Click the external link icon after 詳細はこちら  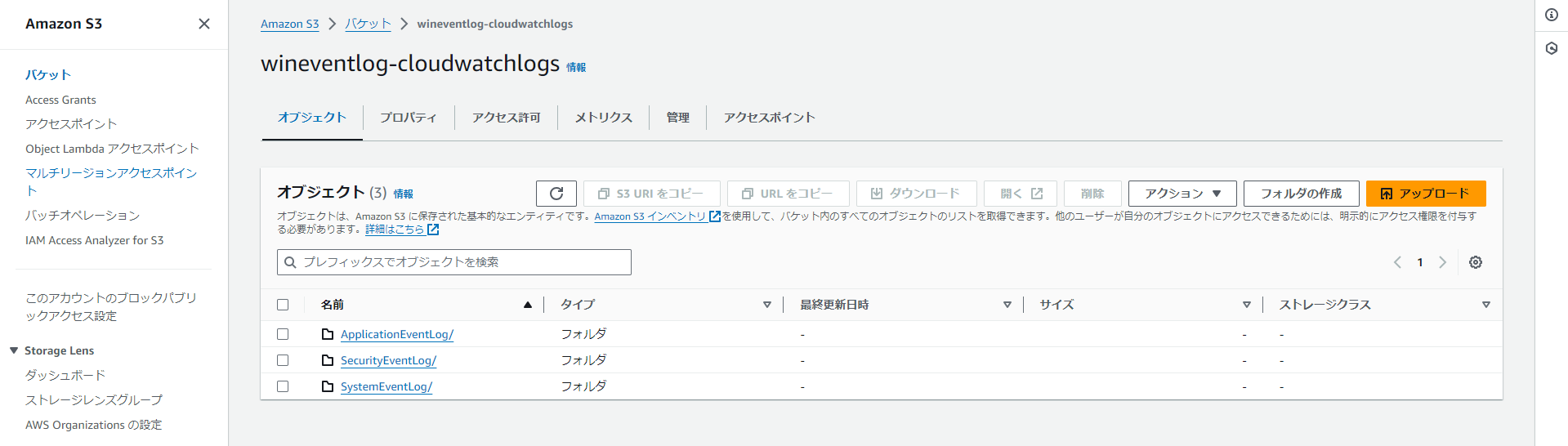click(x=433, y=230)
